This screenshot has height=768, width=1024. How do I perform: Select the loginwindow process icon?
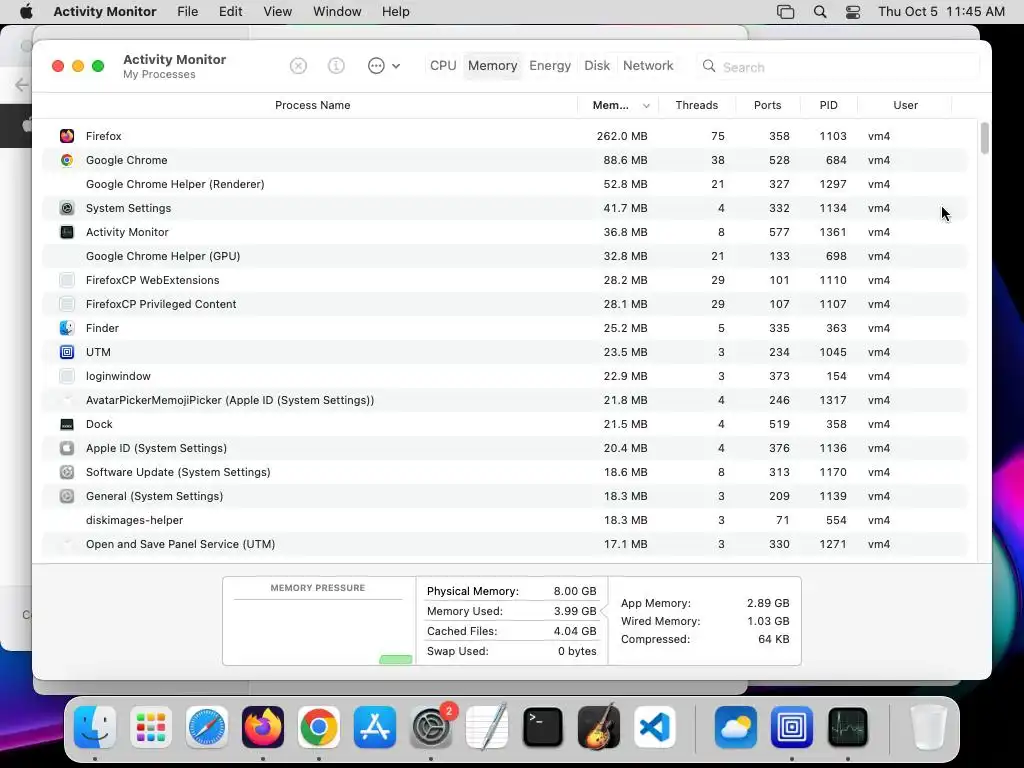(x=67, y=376)
